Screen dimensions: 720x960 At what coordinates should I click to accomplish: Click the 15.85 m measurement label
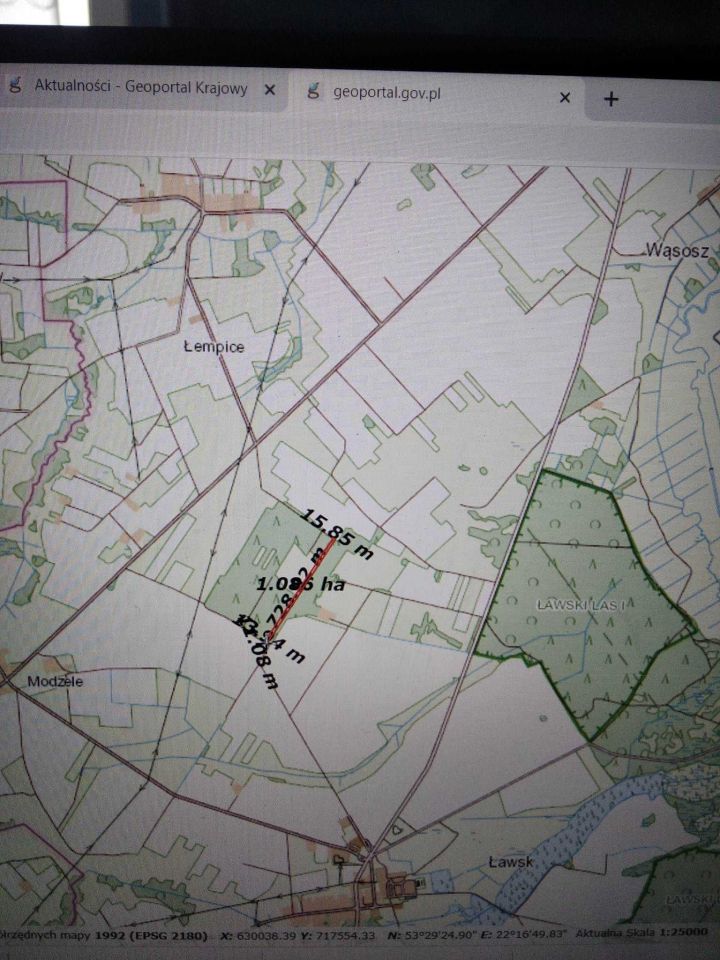click(337, 534)
